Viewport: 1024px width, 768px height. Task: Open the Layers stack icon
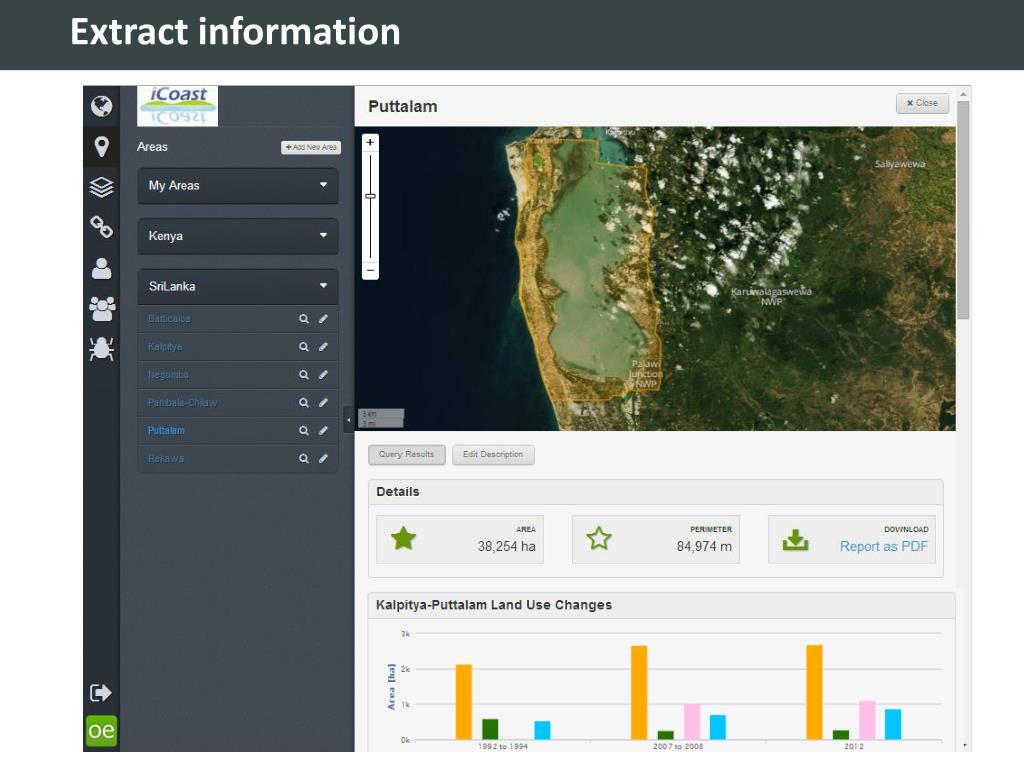pyautogui.click(x=101, y=187)
